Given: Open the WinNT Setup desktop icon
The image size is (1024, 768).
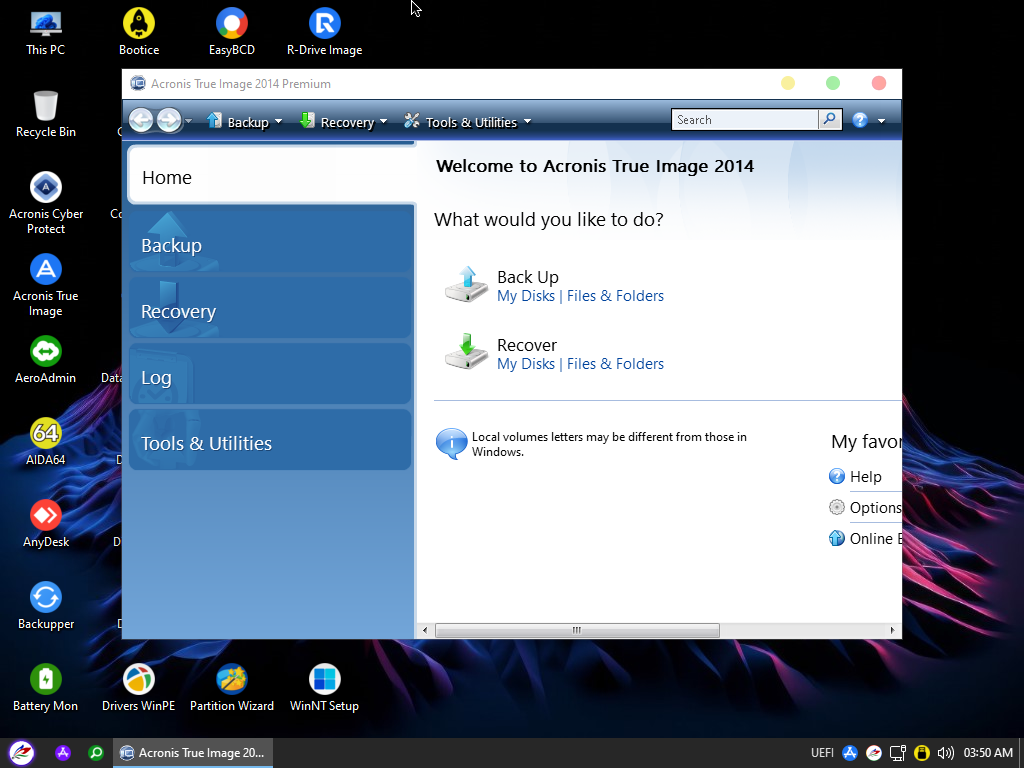Looking at the screenshot, I should [325, 688].
